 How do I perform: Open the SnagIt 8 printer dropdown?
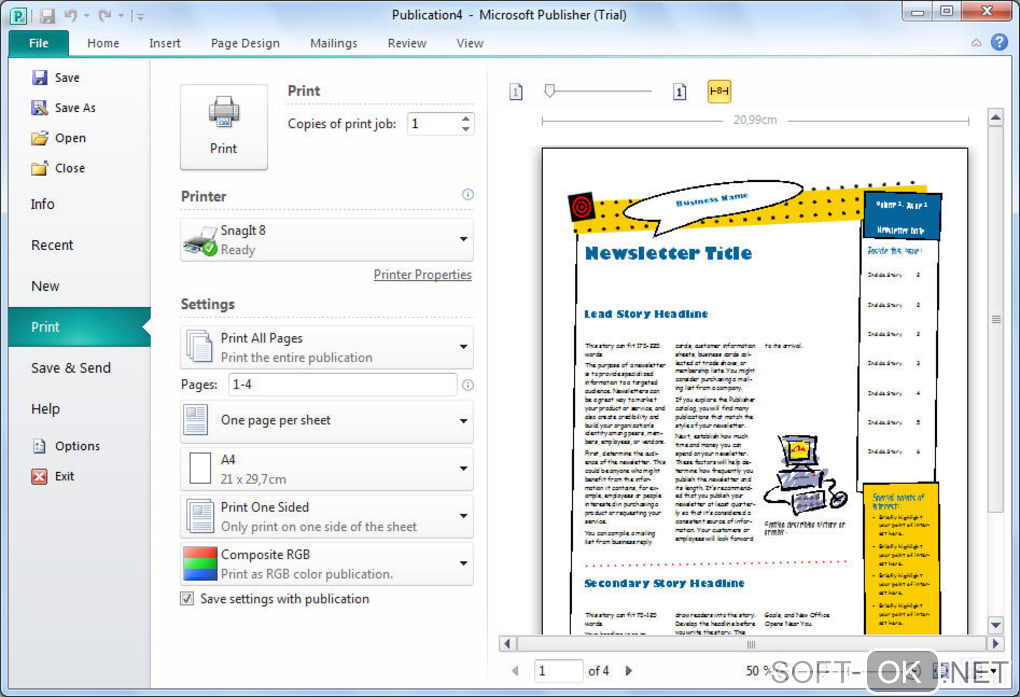(327, 239)
